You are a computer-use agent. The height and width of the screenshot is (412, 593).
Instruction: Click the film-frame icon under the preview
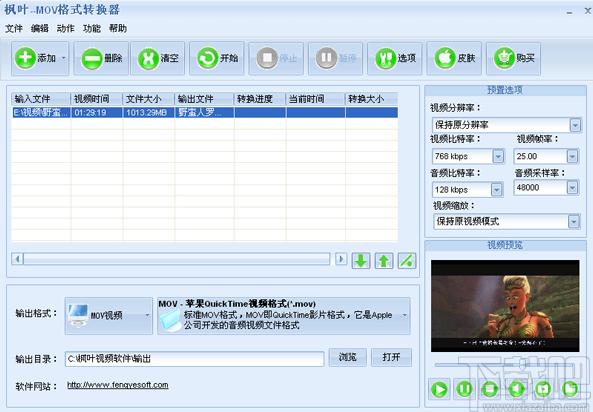[543, 389]
